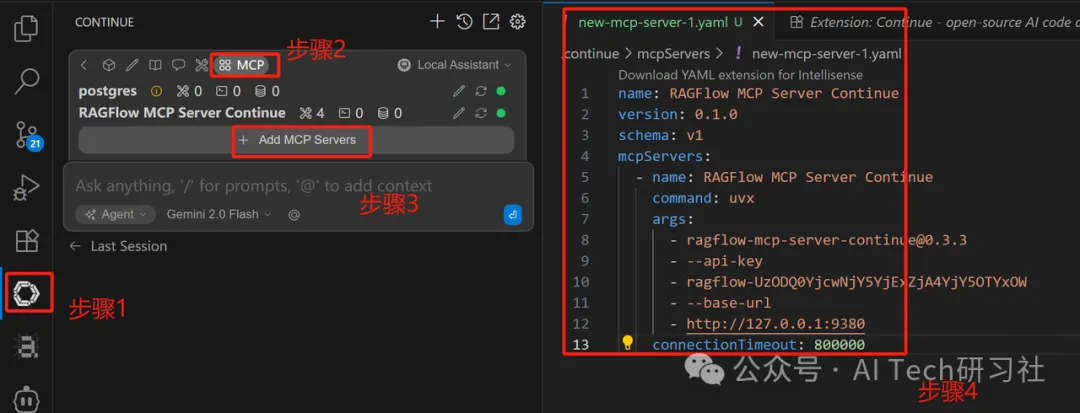Open the Tools wrench icon section
Image resolution: width=1080 pixels, height=413 pixels.
(x=201, y=65)
